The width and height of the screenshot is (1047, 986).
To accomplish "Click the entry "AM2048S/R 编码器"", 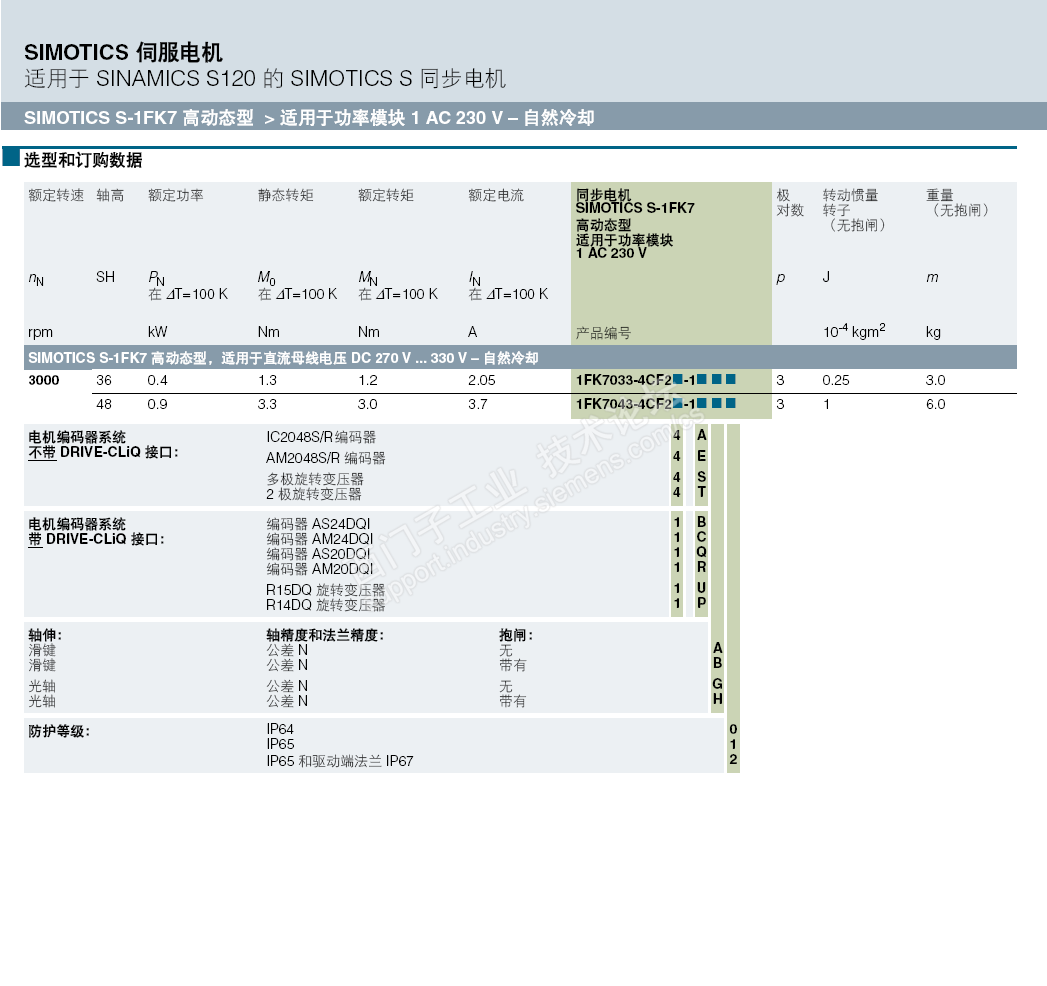I will pos(326,458).
